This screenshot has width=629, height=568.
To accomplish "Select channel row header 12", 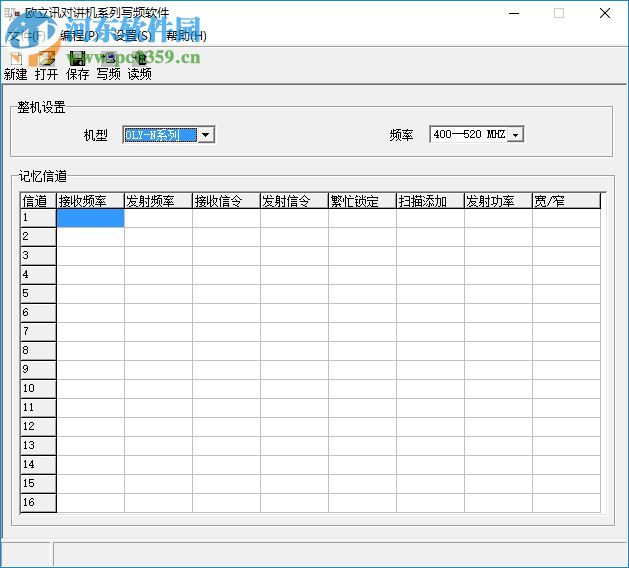I will pos(39,427).
